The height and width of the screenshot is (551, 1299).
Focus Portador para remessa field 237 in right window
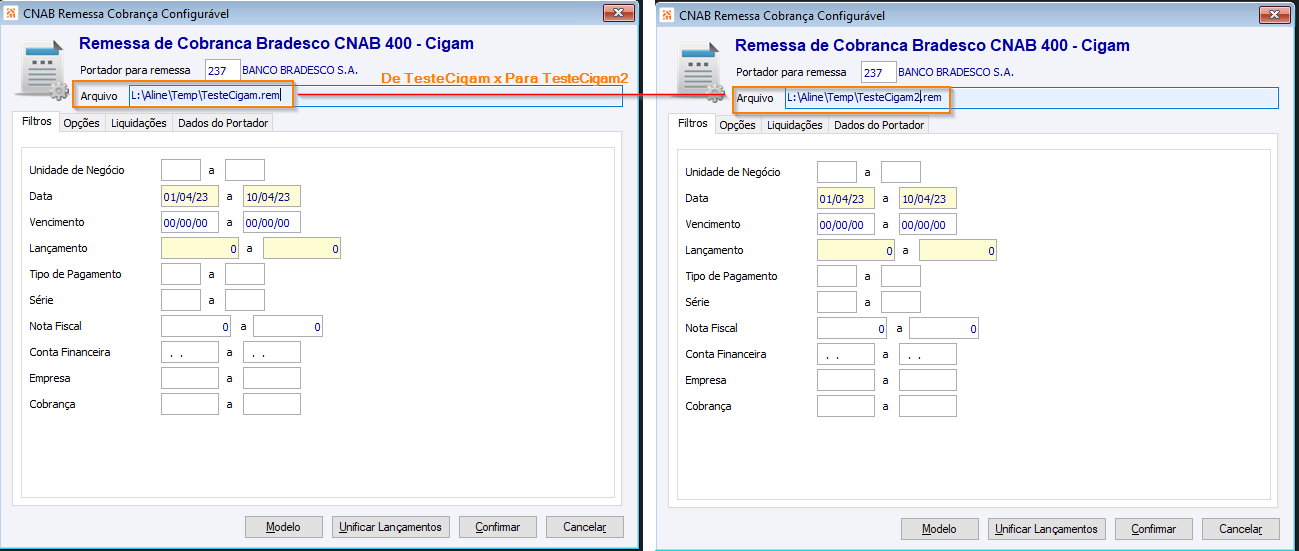point(879,73)
